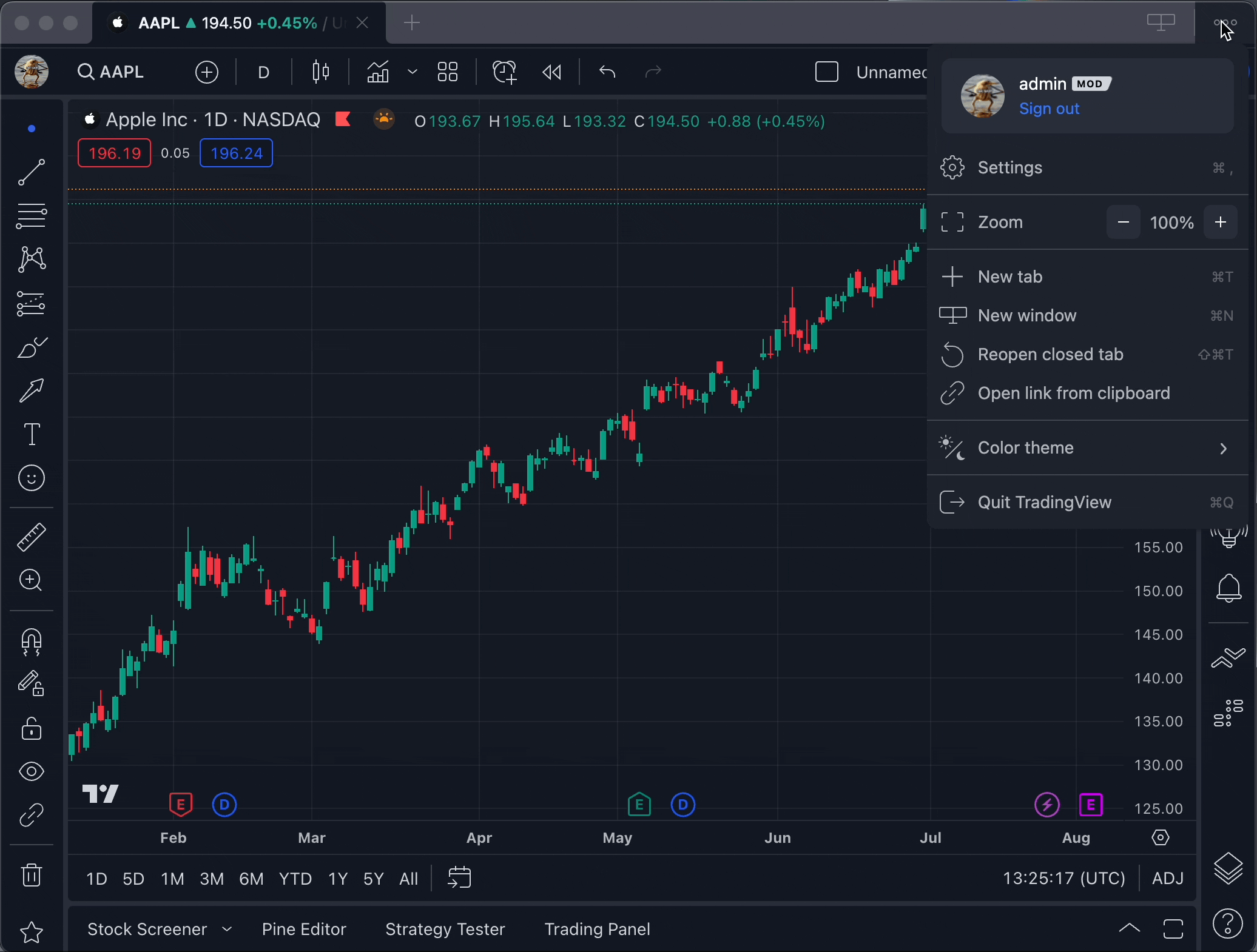This screenshot has height=952, width=1257.
Task: Toggle magnet mode on
Action: click(32, 642)
